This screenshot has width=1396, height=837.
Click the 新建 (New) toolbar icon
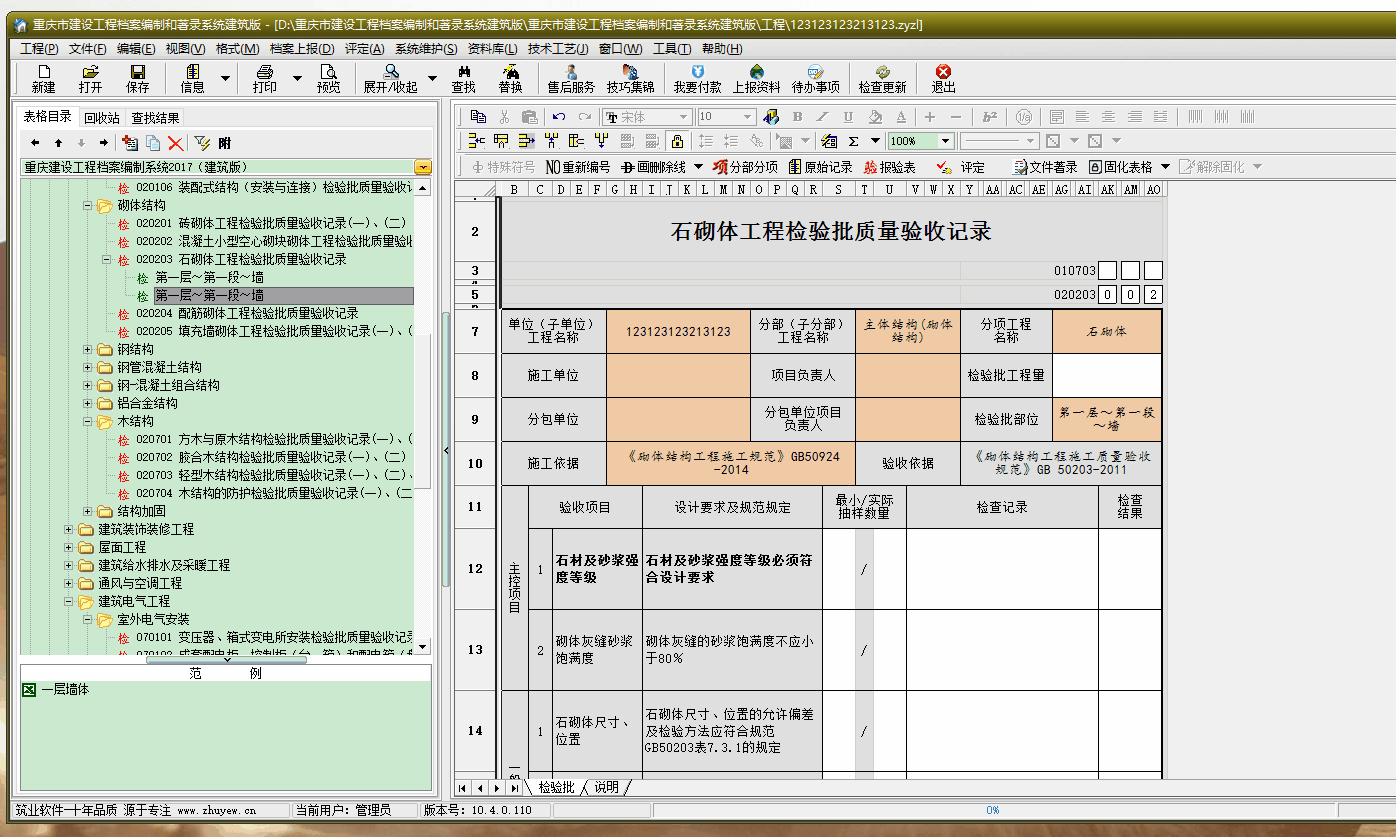[44, 78]
